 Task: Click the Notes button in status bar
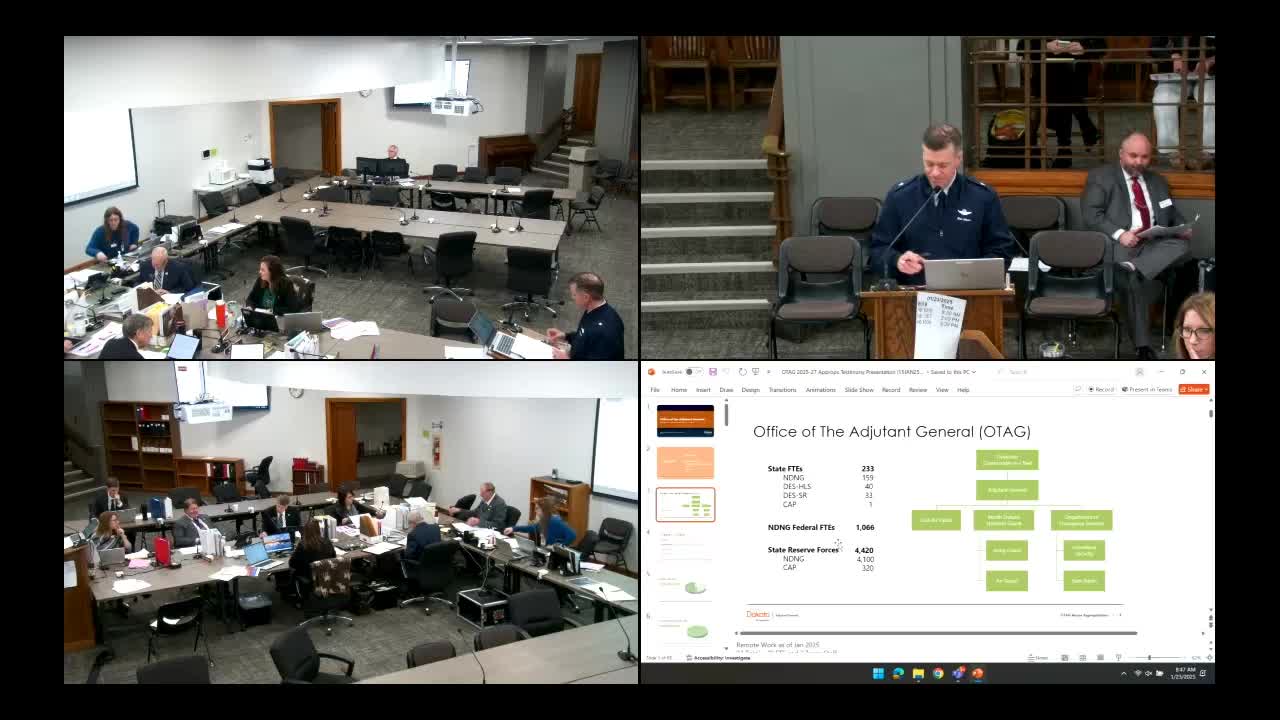pyautogui.click(x=1039, y=658)
